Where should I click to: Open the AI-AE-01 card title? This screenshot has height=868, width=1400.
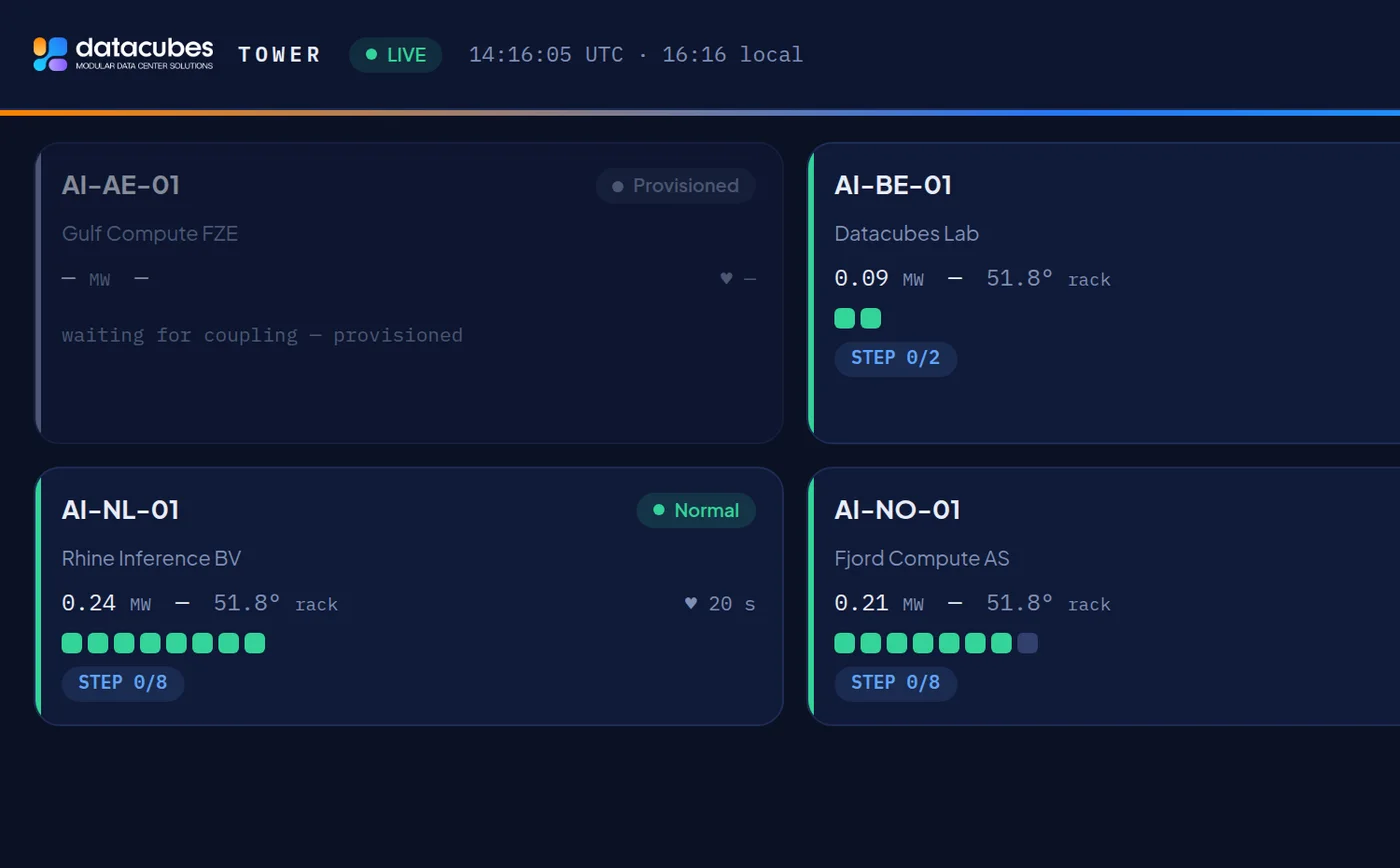[x=121, y=185]
